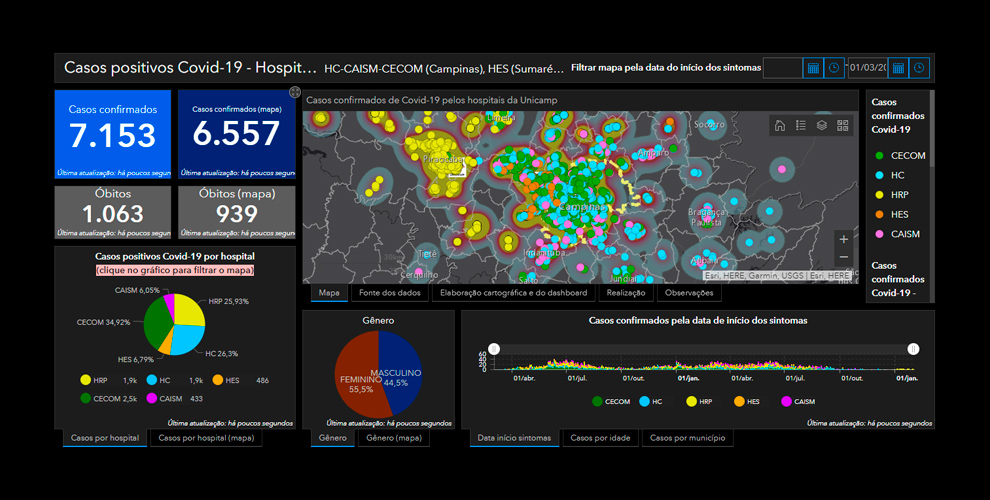Open the end date calendar picker

click(x=898, y=68)
